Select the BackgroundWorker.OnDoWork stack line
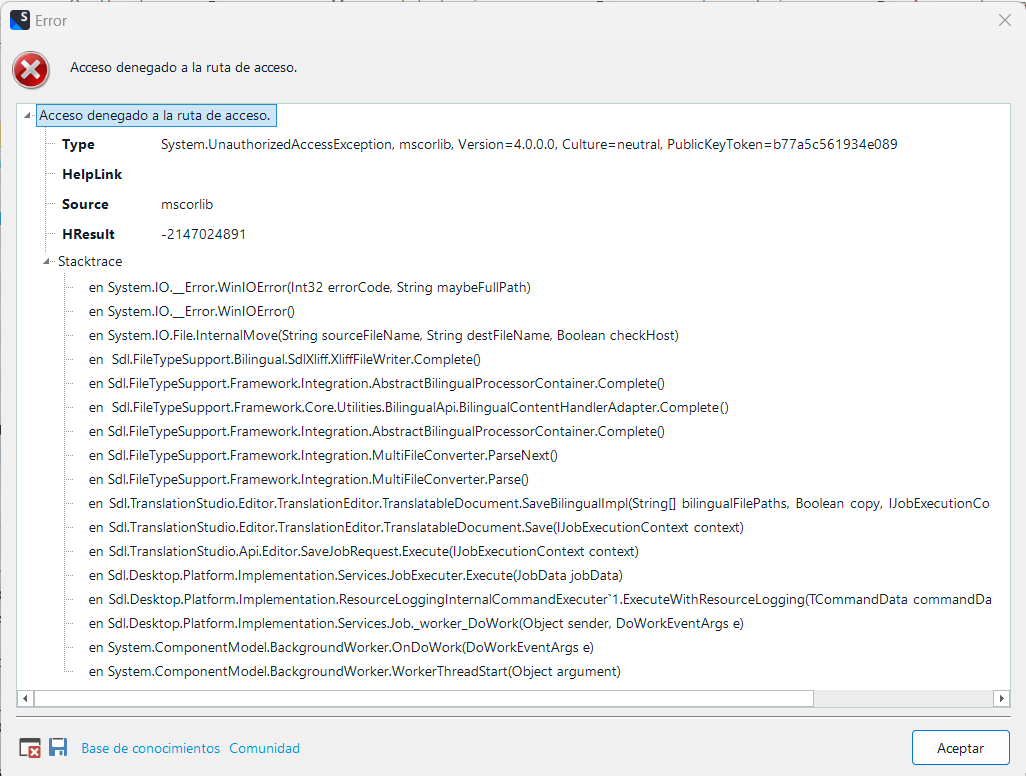1026x776 pixels. click(342, 648)
